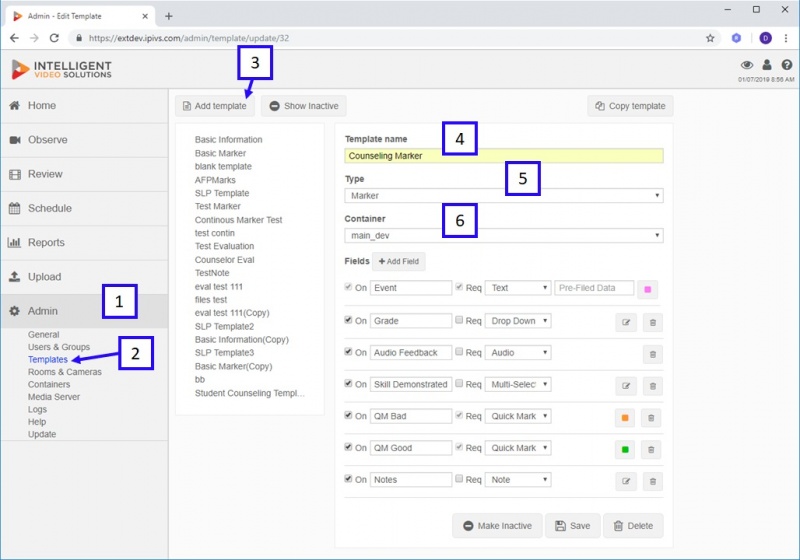
Task: Pick the pink color swatch for Event
Action: pyautogui.click(x=647, y=289)
